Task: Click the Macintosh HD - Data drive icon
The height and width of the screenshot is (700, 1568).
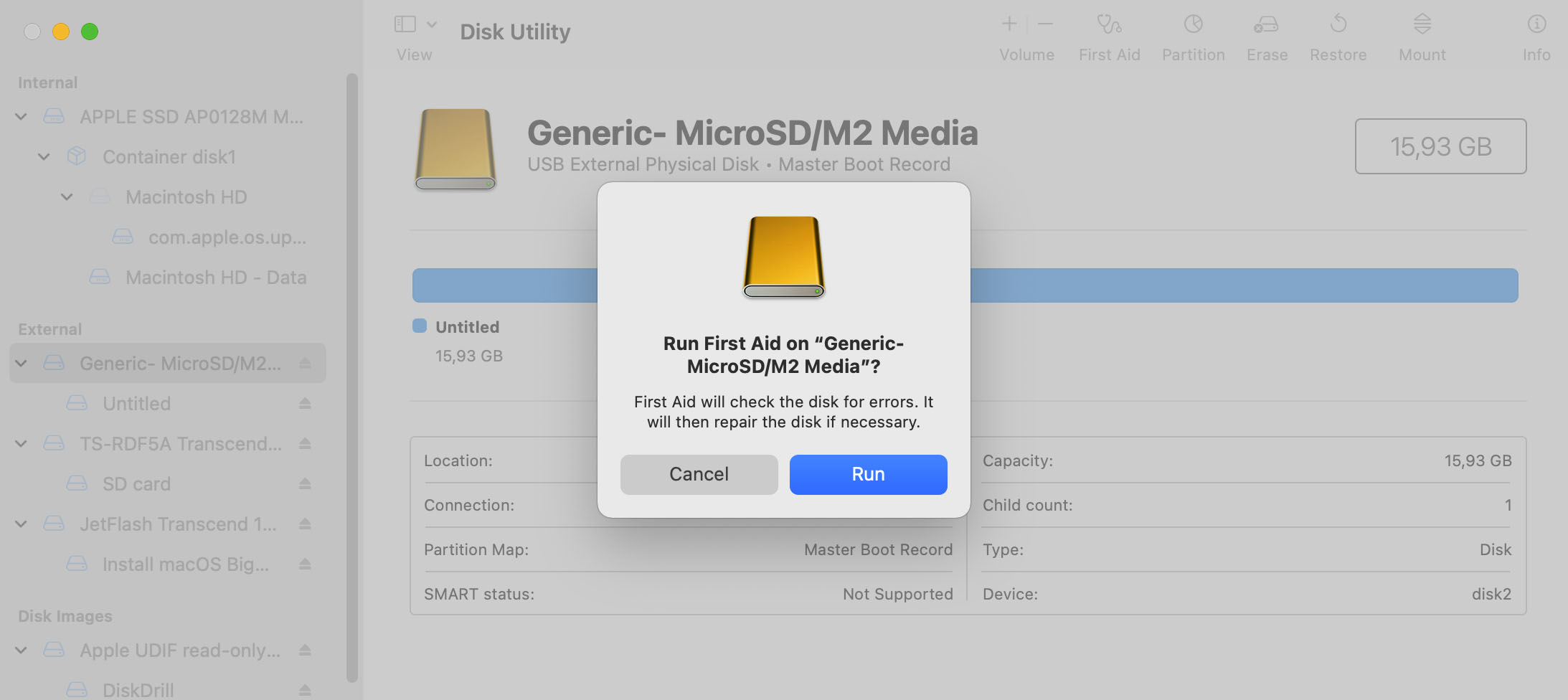Action: pos(100,277)
